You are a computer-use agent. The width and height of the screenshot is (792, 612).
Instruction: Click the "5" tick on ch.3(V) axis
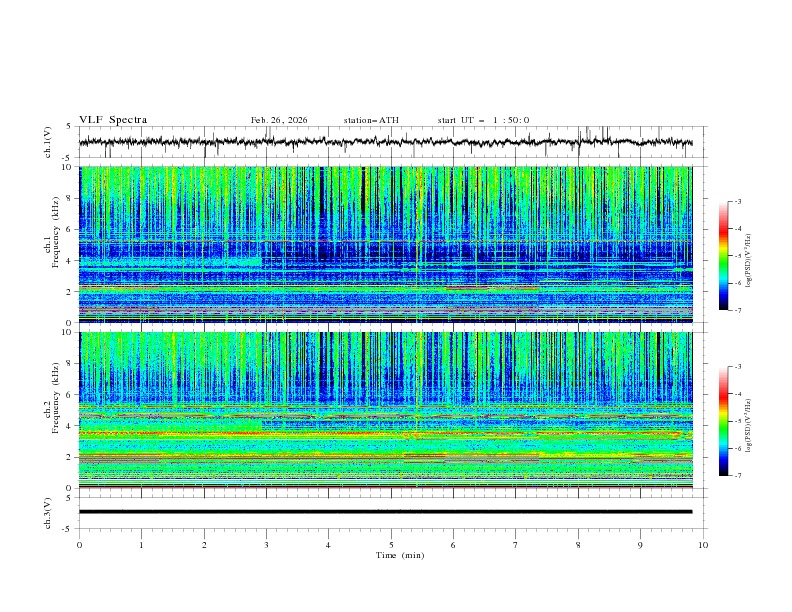pos(69,498)
